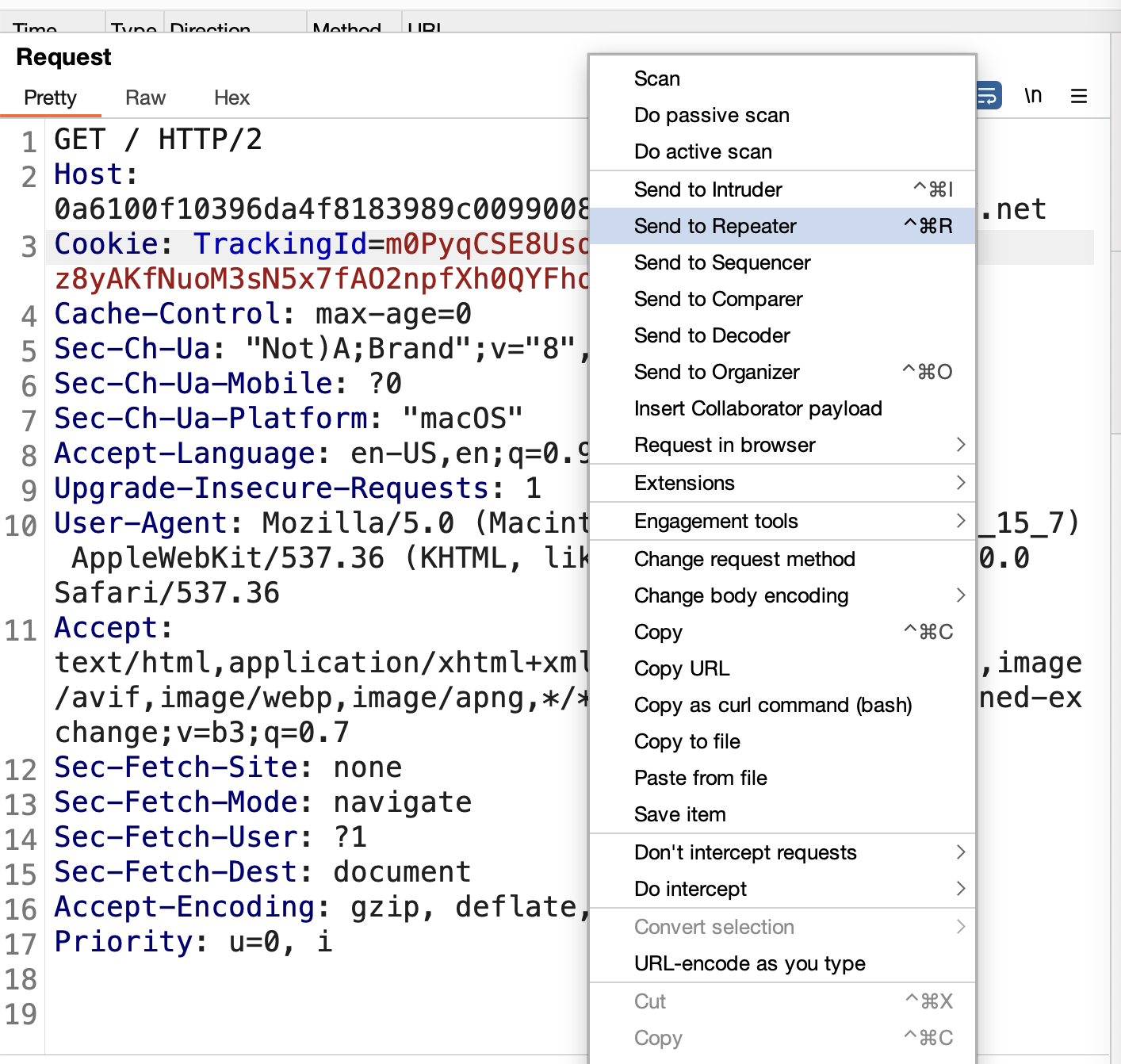1121x1064 pixels.
Task: Switch to the Hex tab
Action: point(232,98)
